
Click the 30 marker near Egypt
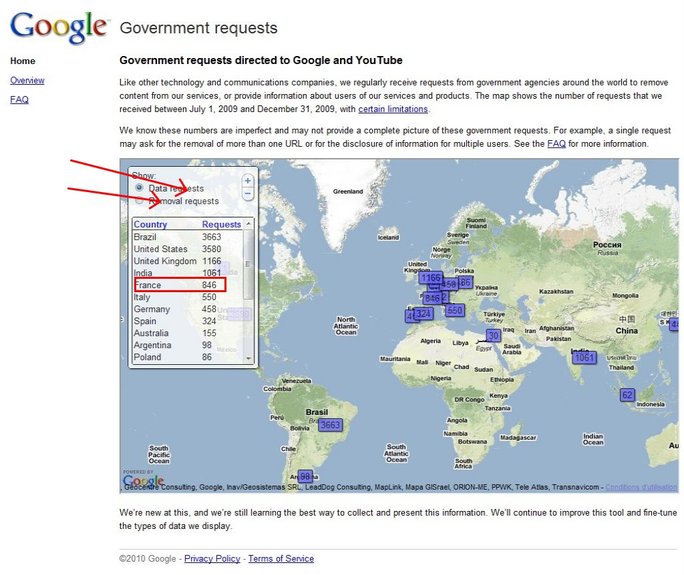click(493, 335)
